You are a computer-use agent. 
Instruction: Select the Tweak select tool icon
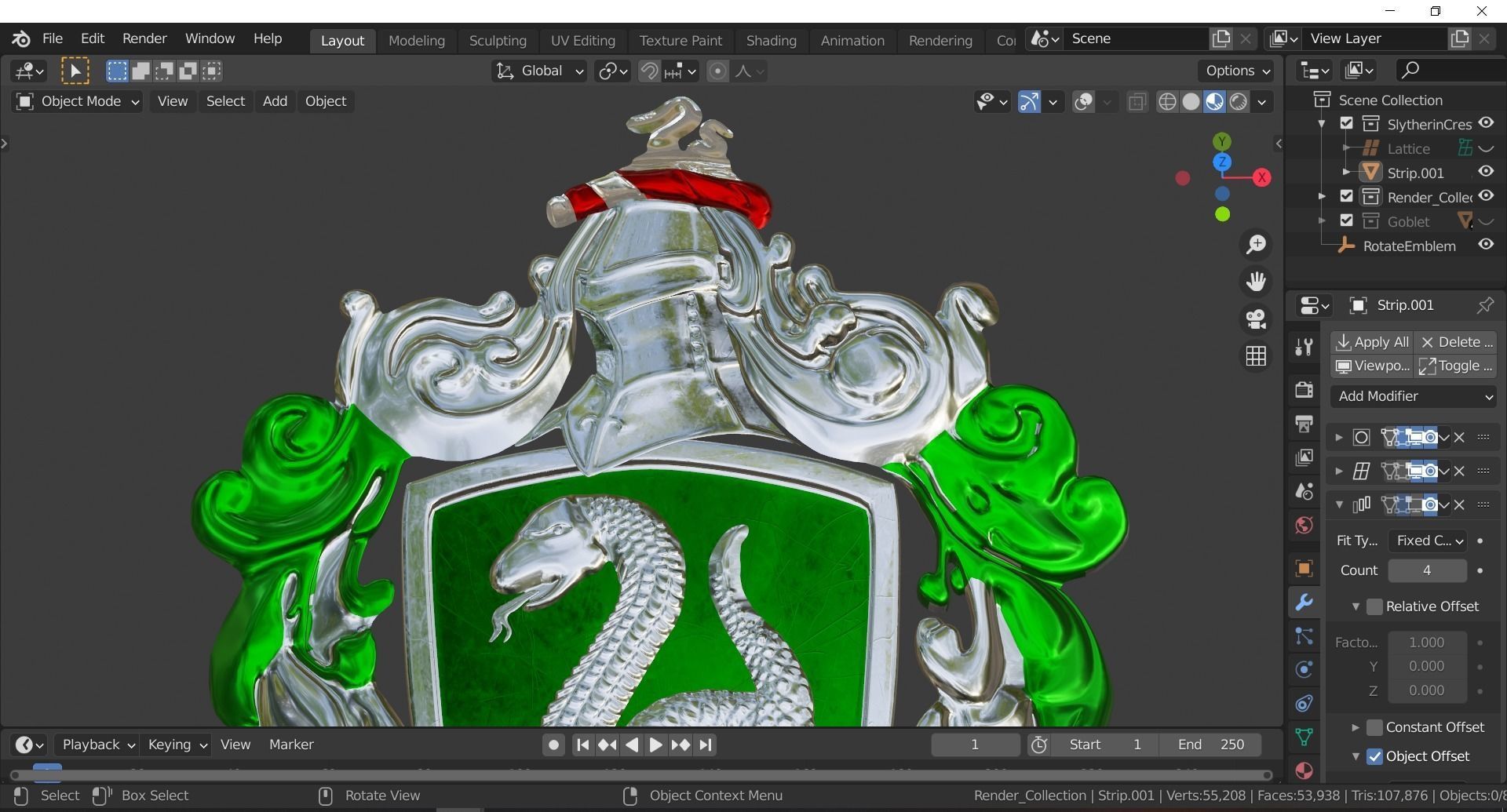[x=75, y=71]
